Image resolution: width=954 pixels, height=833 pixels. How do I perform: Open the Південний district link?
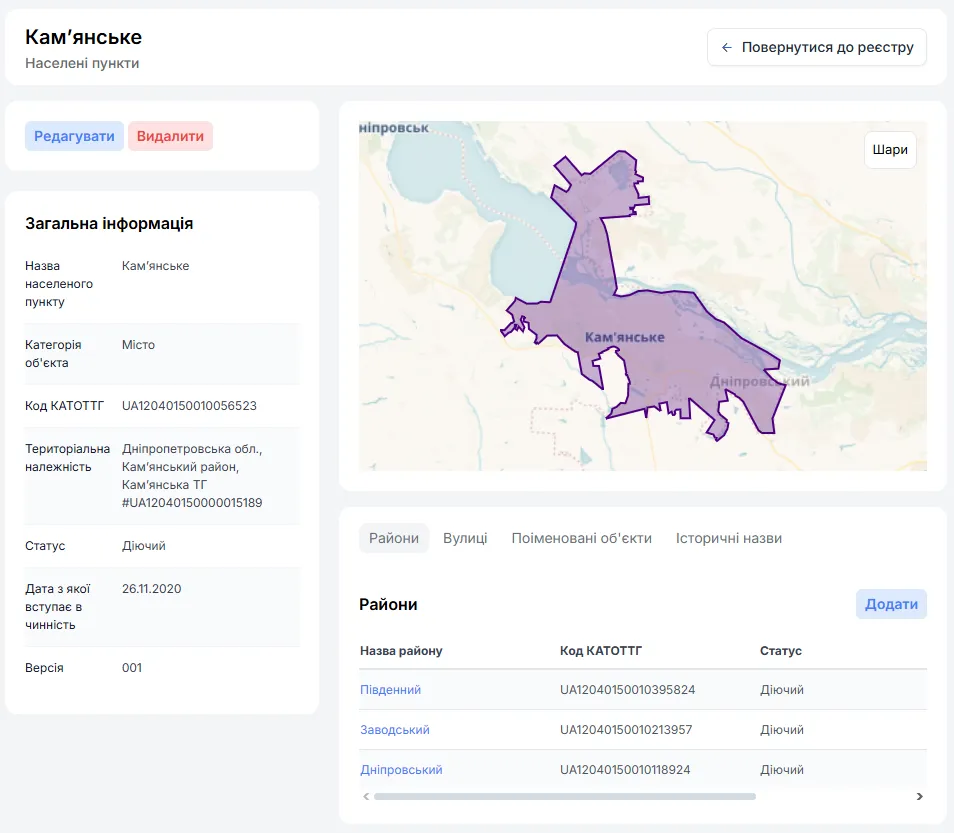click(x=391, y=690)
